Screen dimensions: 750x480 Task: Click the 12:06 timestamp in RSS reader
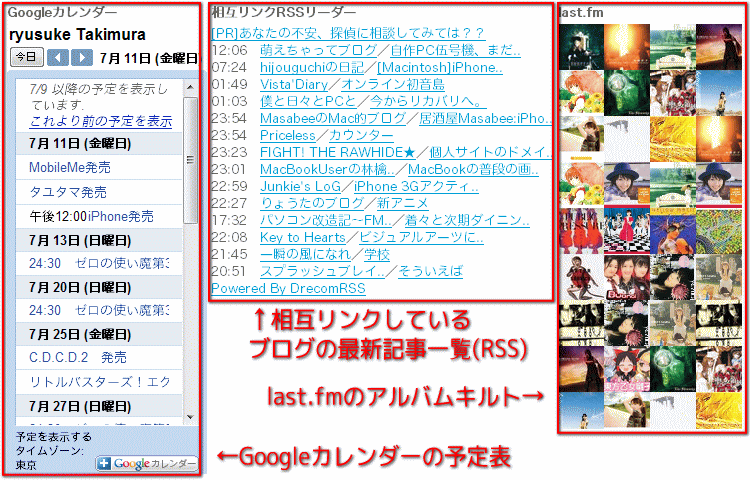click(230, 50)
